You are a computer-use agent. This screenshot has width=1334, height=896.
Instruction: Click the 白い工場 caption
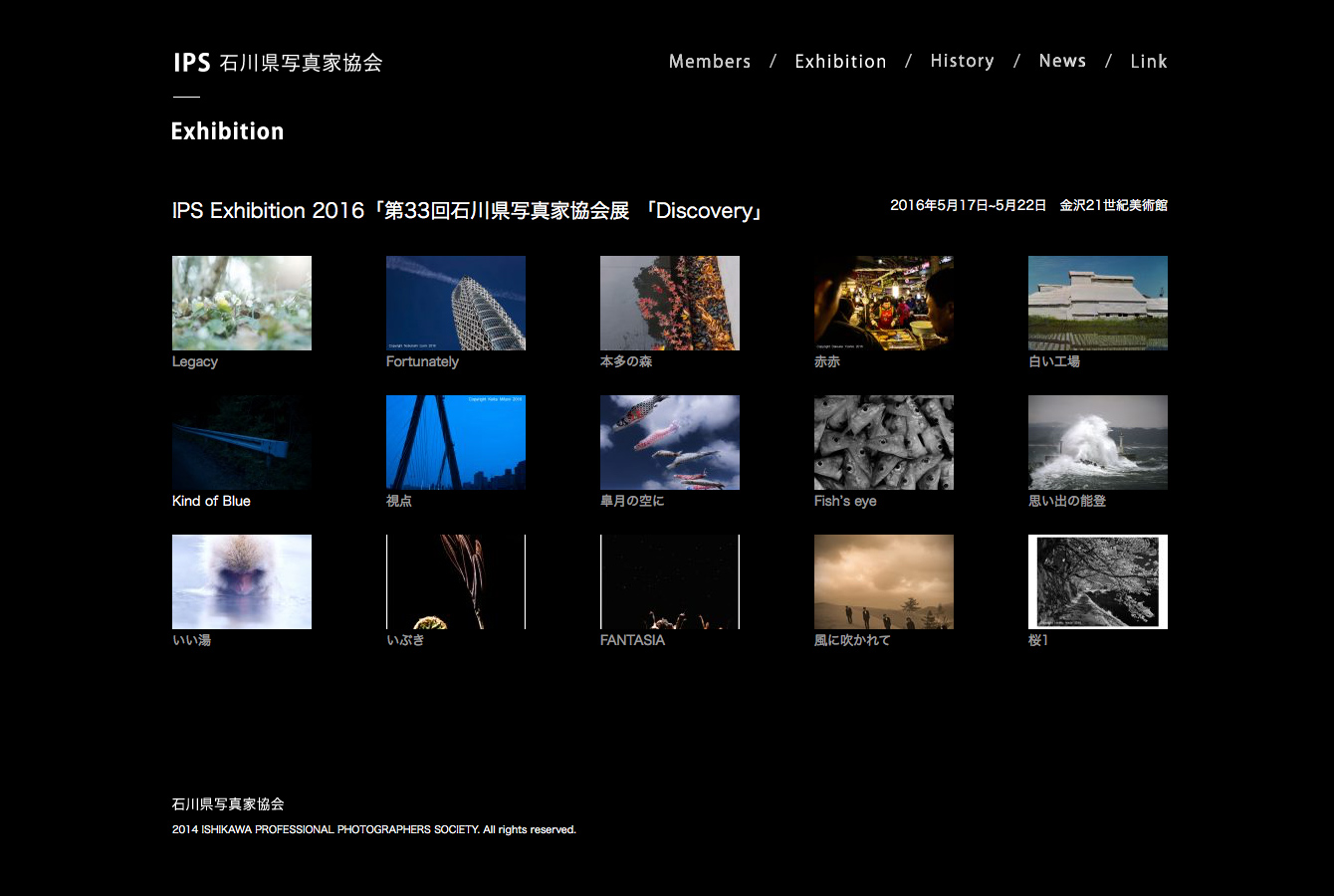pos(1054,361)
